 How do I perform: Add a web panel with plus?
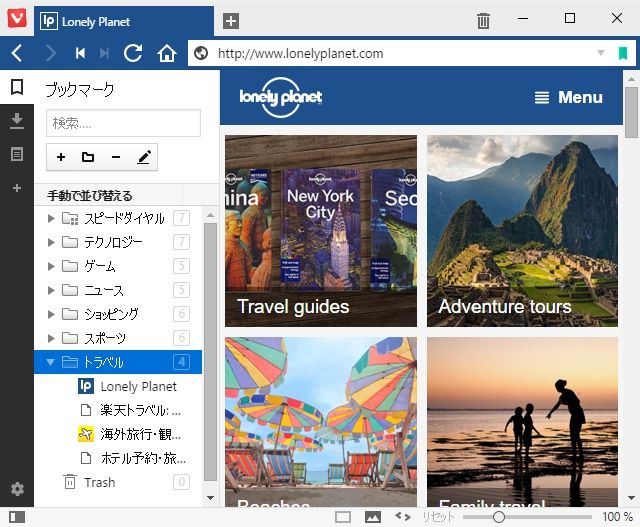(17, 188)
